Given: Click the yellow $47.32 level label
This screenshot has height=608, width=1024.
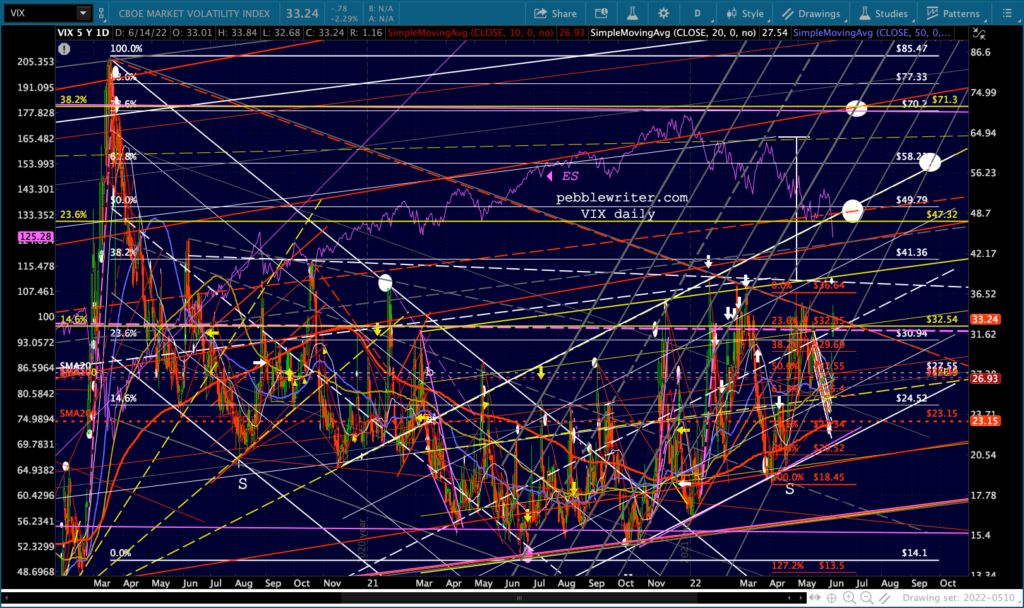Looking at the screenshot, I should tap(942, 214).
